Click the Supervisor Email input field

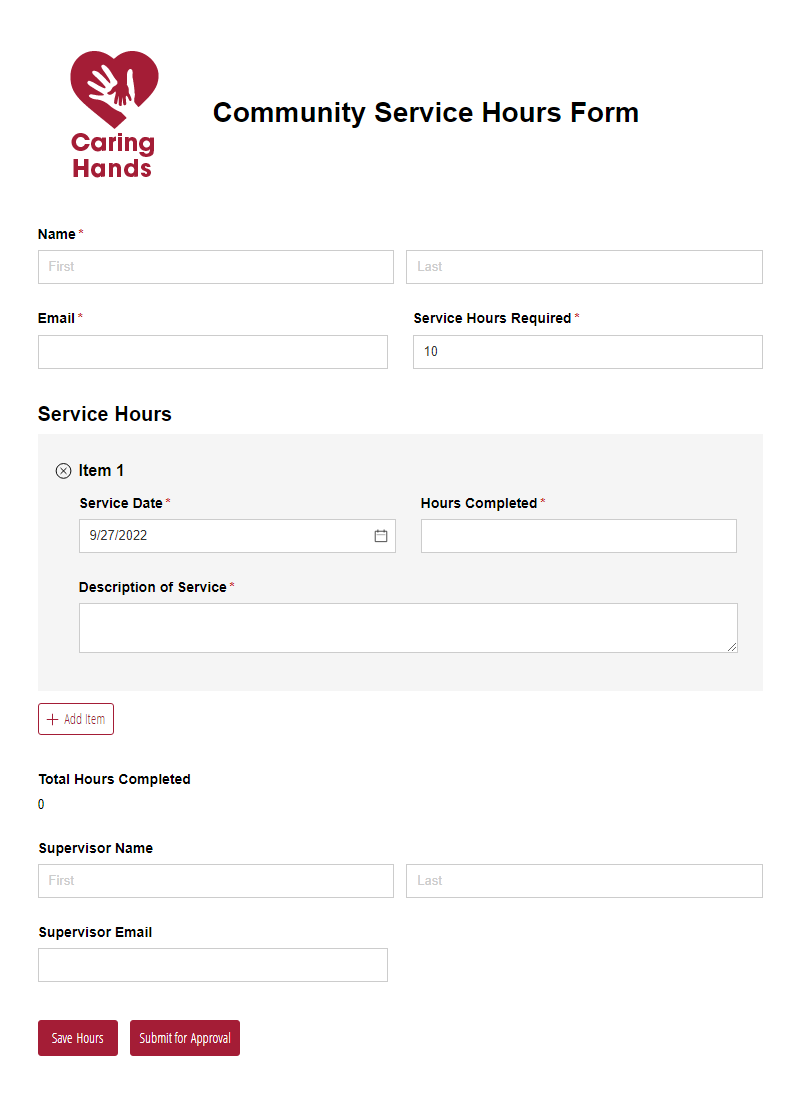click(212, 964)
